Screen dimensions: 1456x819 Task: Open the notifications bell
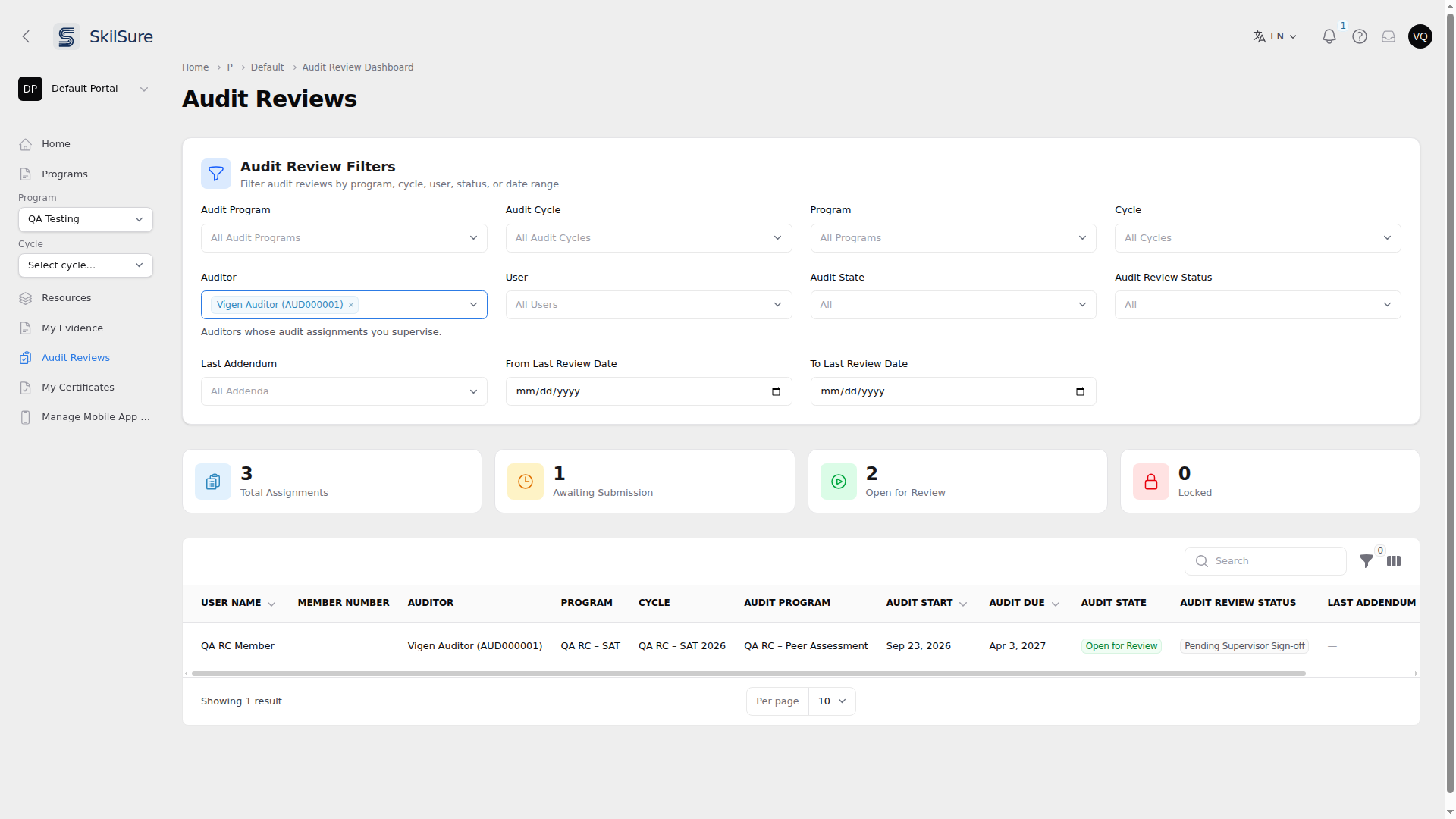coord(1329,36)
